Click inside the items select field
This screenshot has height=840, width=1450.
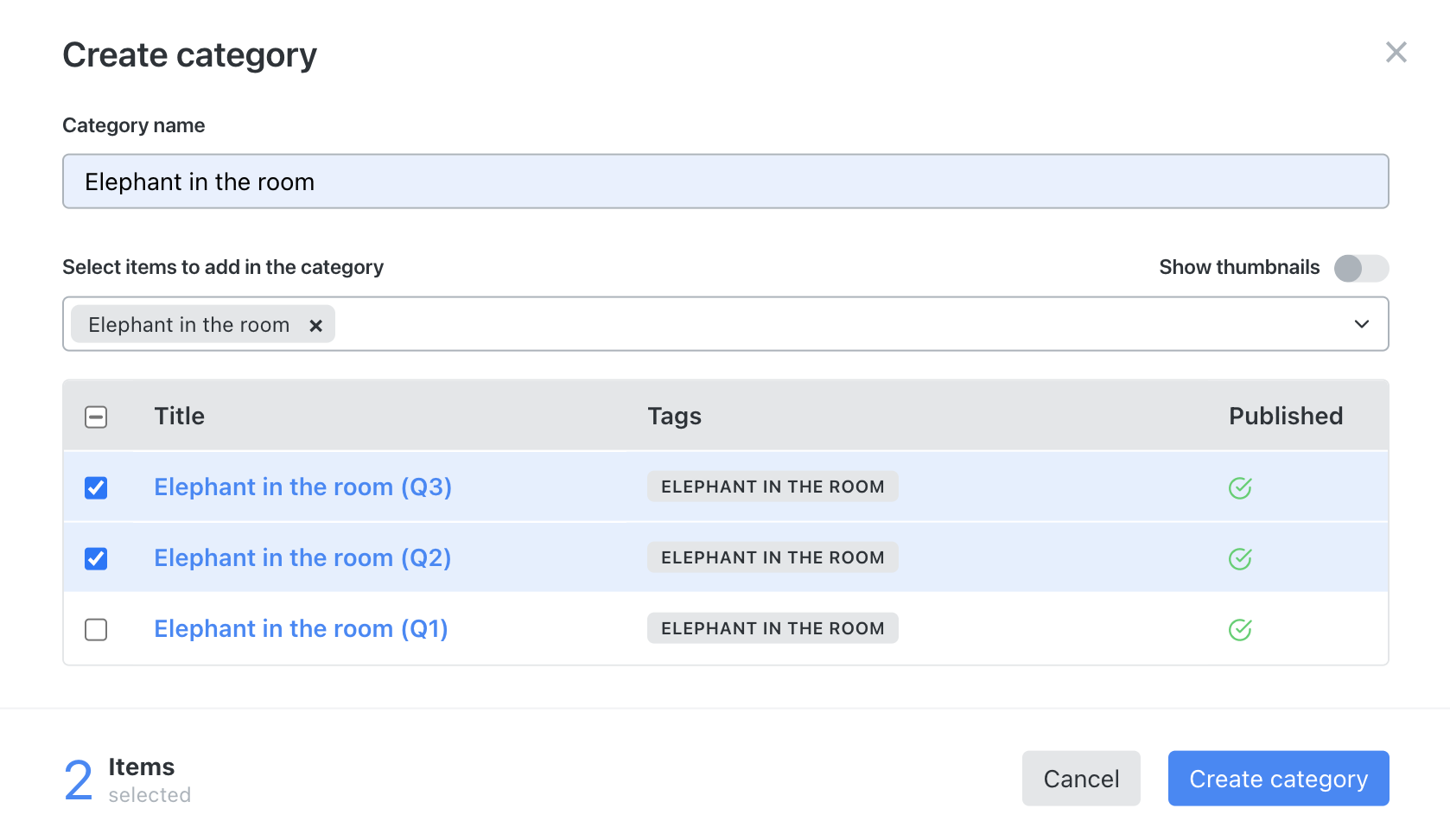click(x=726, y=324)
